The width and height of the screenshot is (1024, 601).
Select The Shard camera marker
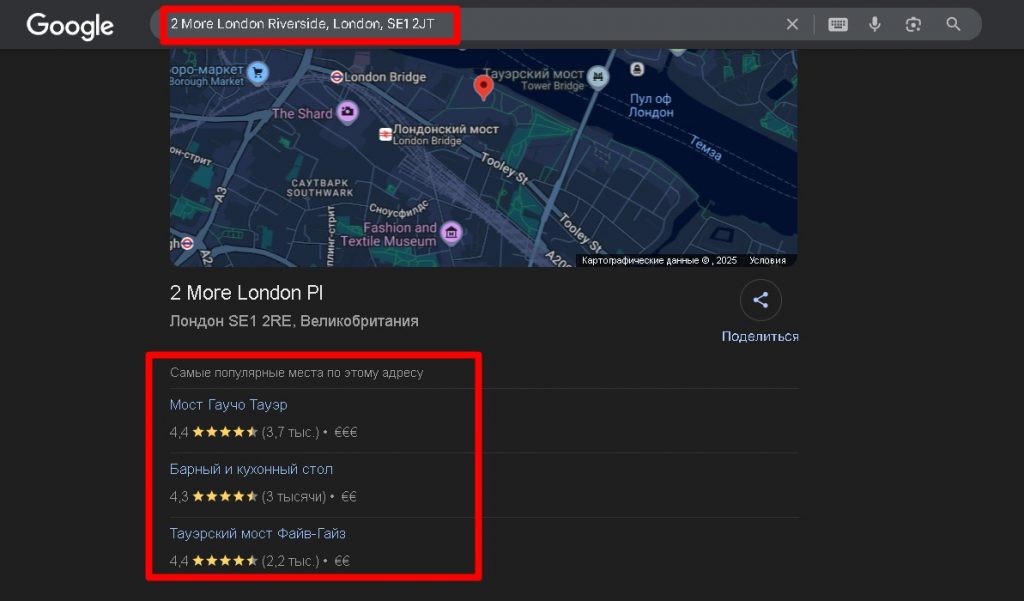coord(347,112)
